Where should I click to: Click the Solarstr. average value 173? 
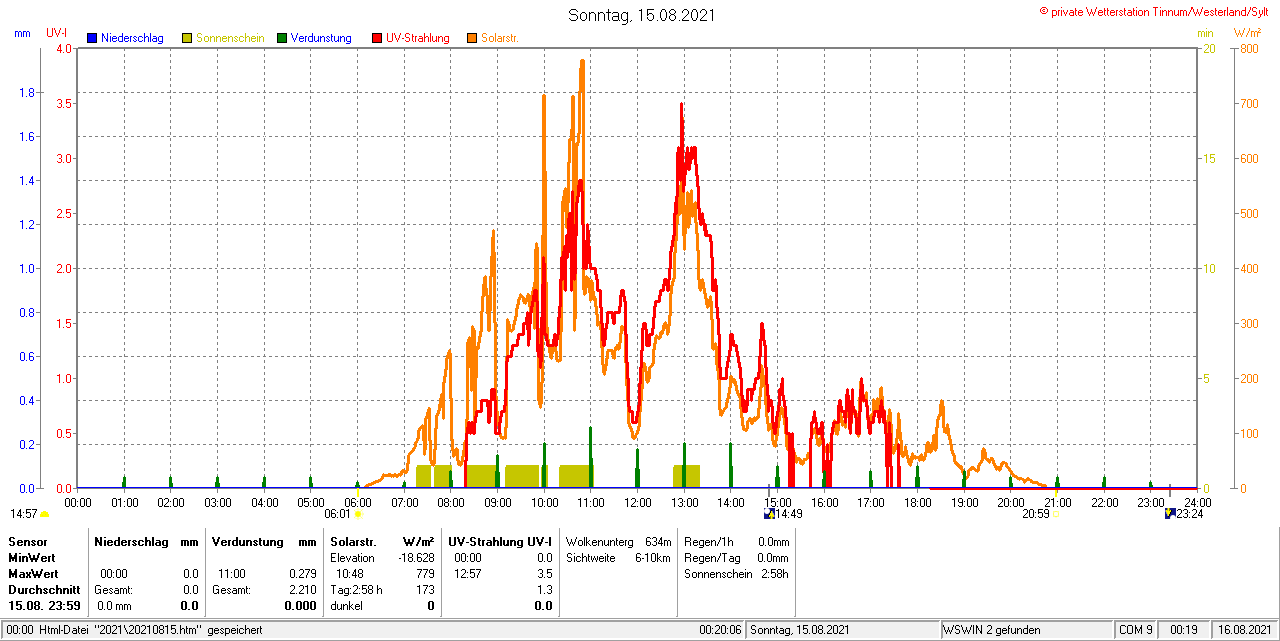click(x=425, y=590)
